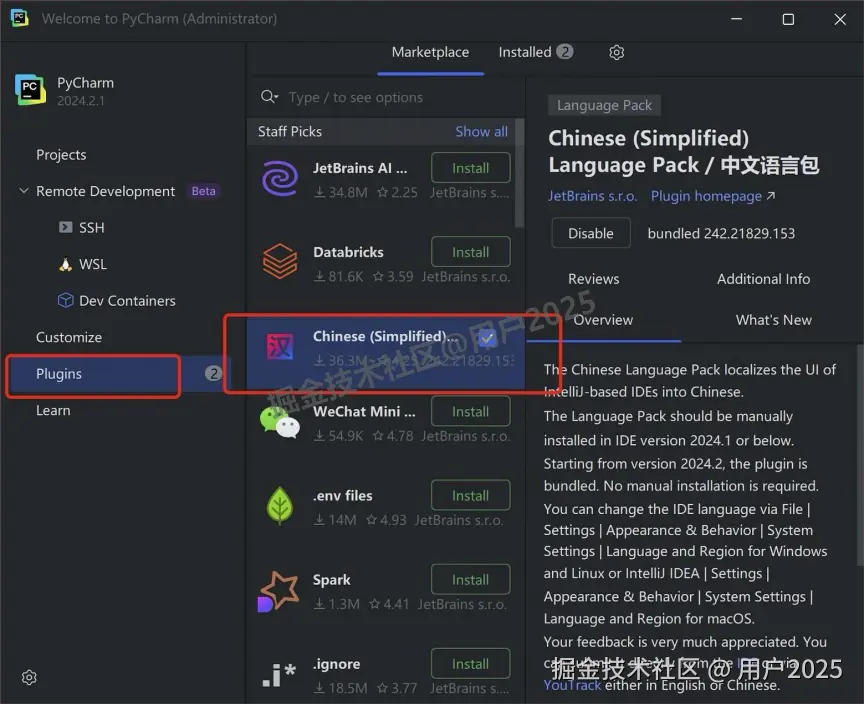Screen dimensions: 864x704
Task: Open the Learn section
Action: click(x=53, y=410)
